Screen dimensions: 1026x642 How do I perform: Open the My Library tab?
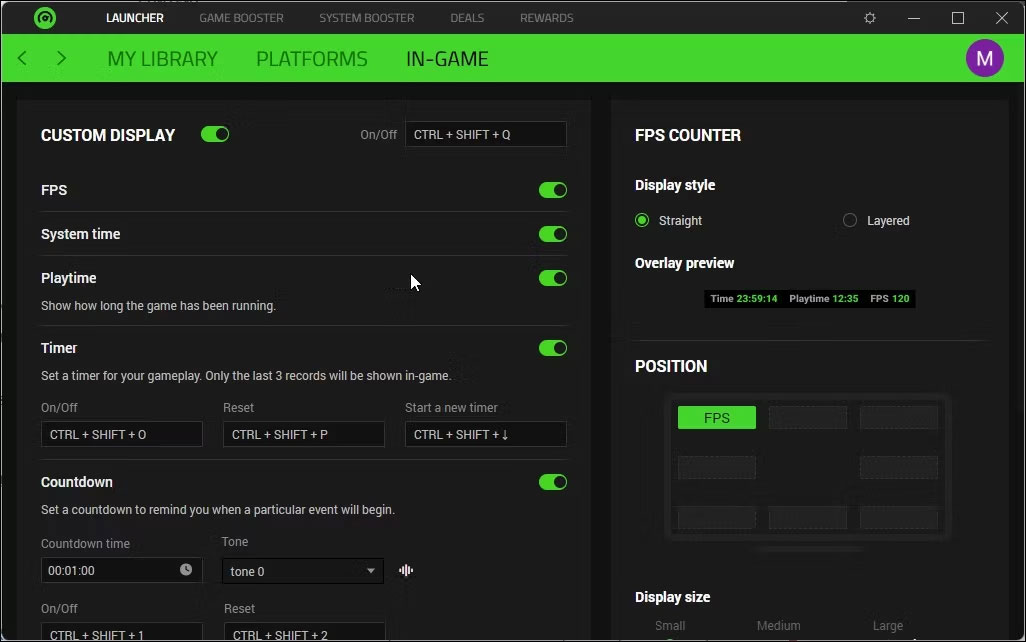(162, 59)
